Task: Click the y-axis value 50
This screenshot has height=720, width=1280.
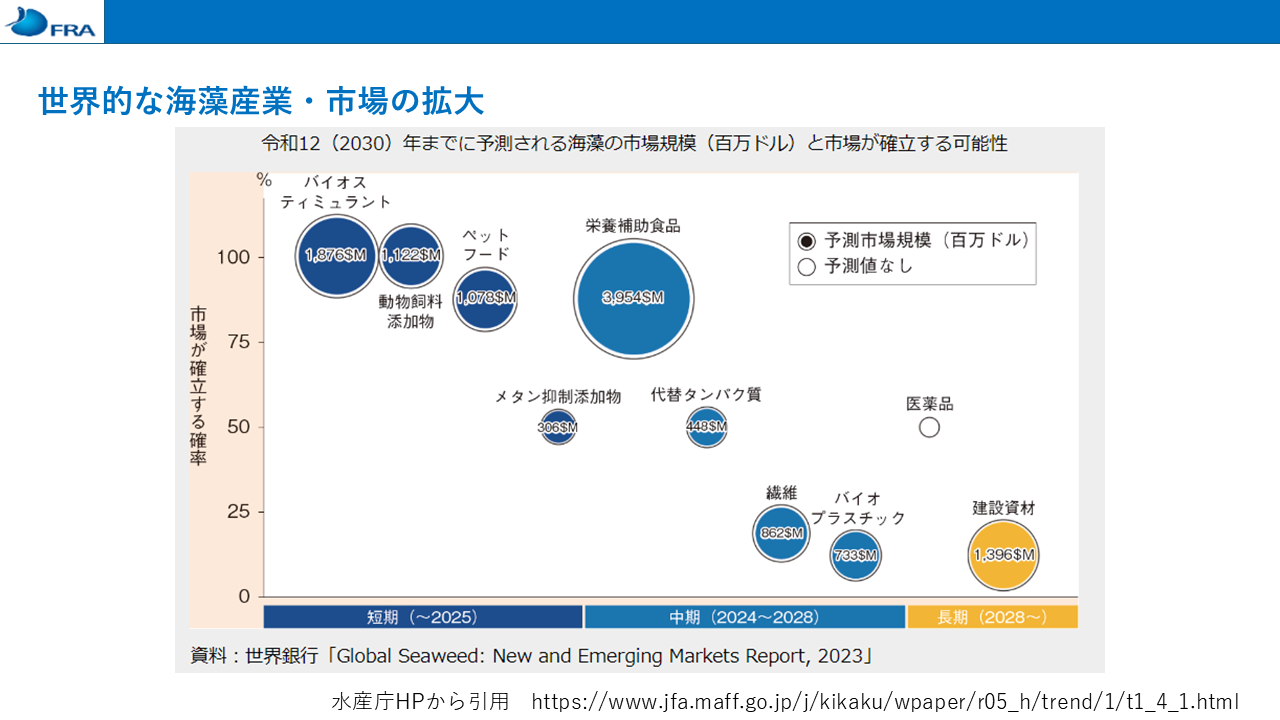Action: point(240,427)
